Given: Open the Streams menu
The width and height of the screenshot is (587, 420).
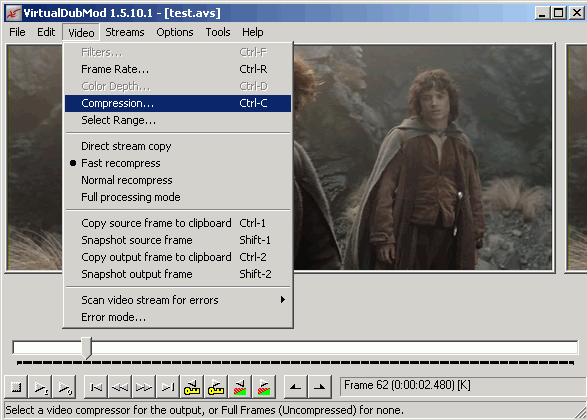Looking at the screenshot, I should pyautogui.click(x=125, y=32).
